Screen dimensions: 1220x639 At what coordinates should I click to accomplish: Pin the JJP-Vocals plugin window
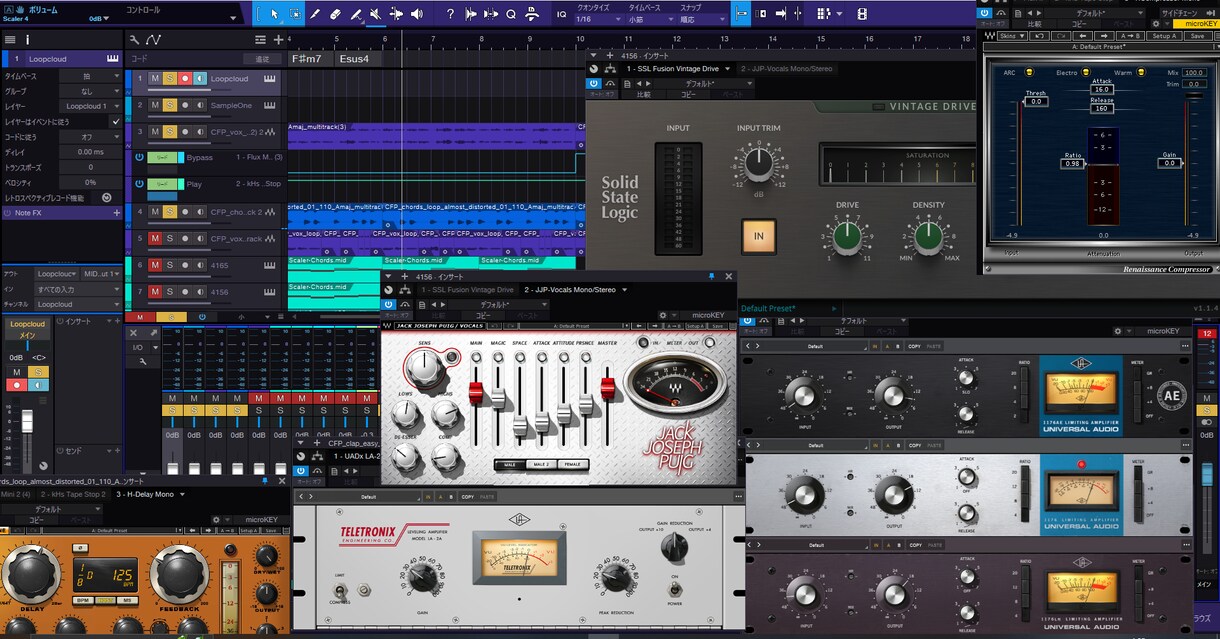coord(712,276)
